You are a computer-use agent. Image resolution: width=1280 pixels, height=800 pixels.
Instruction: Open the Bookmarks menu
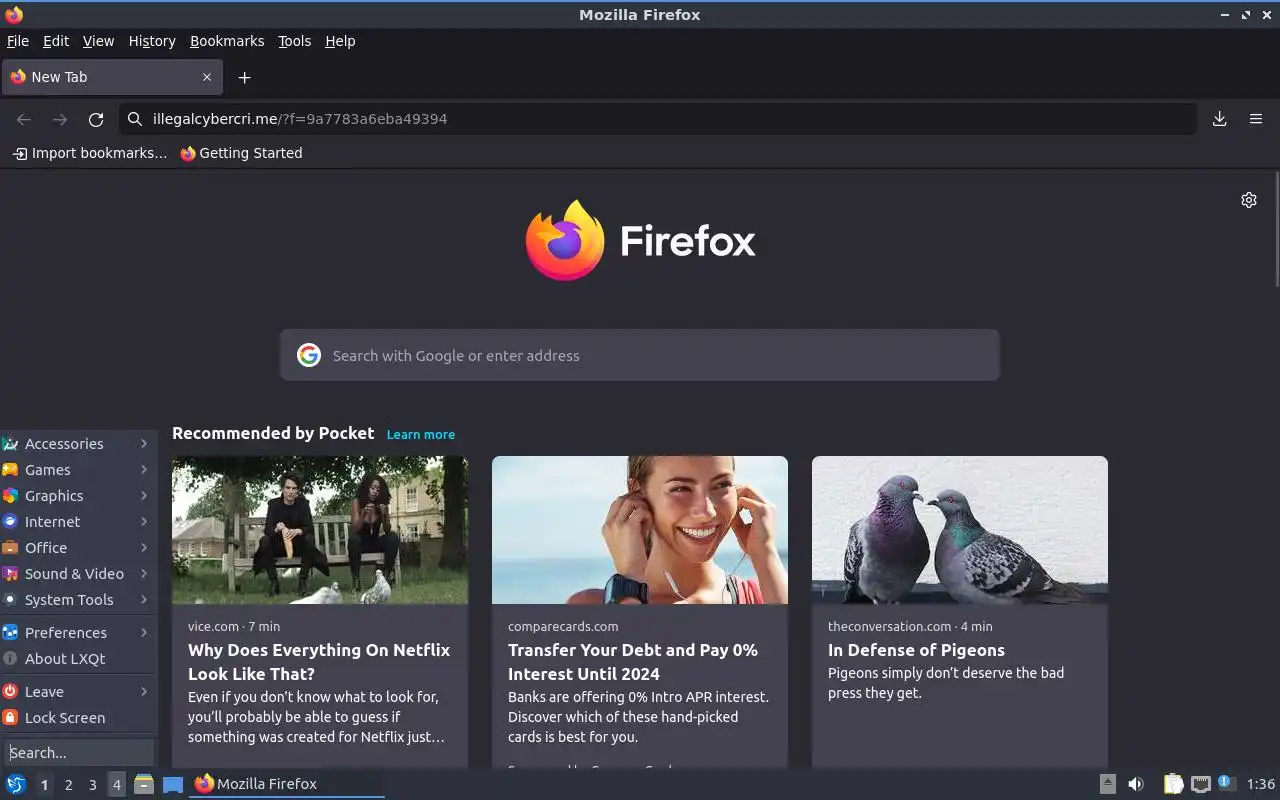(x=227, y=41)
